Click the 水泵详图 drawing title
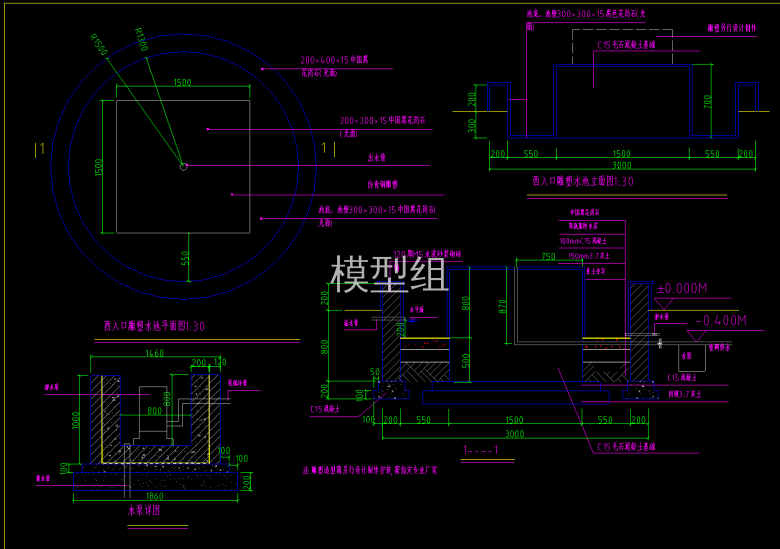The width and height of the screenshot is (780, 549). click(x=144, y=510)
